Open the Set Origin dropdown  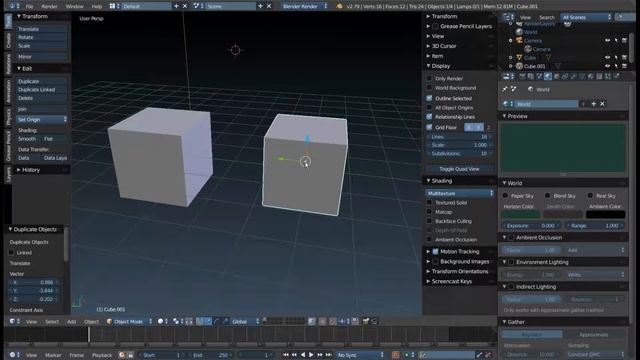point(42,120)
